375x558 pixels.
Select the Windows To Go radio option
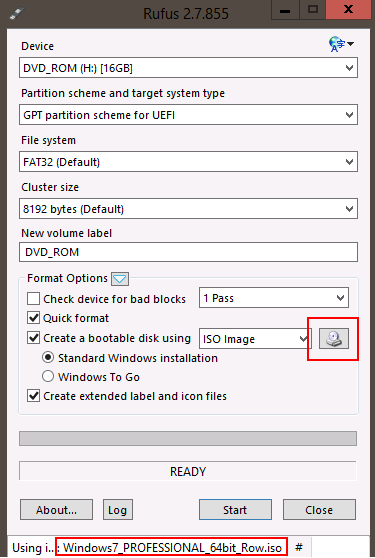pos(48,377)
